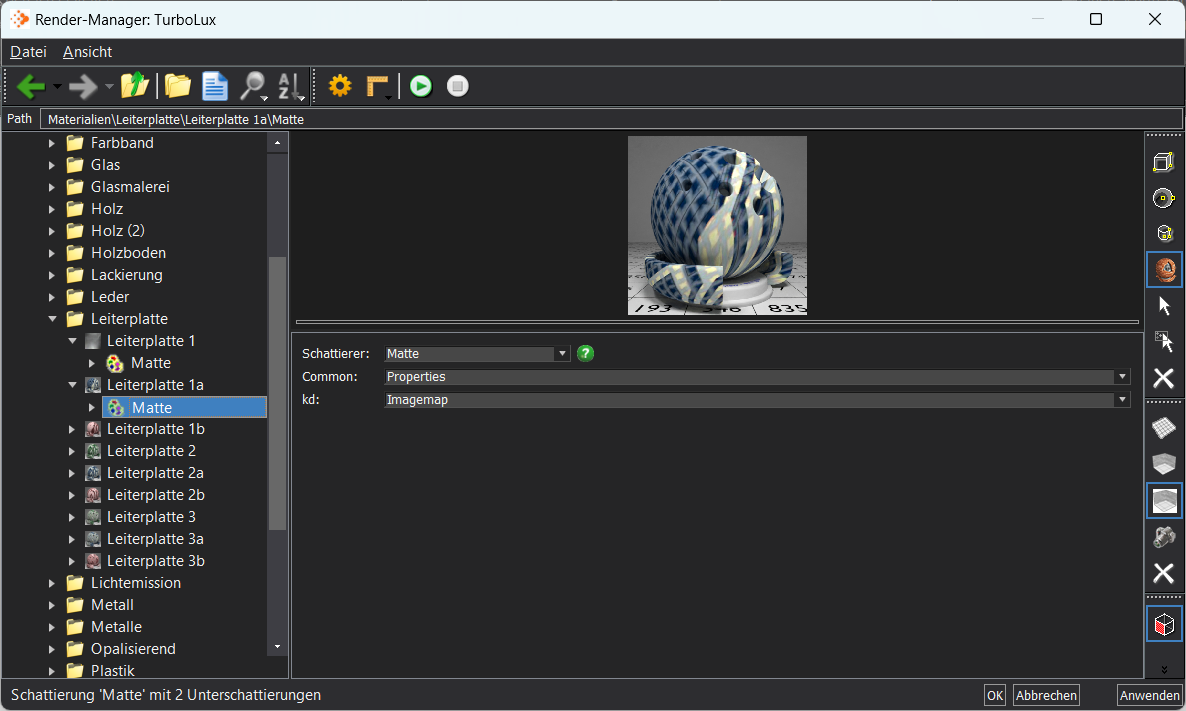Click the material preview sphere thumbnail

click(717, 225)
